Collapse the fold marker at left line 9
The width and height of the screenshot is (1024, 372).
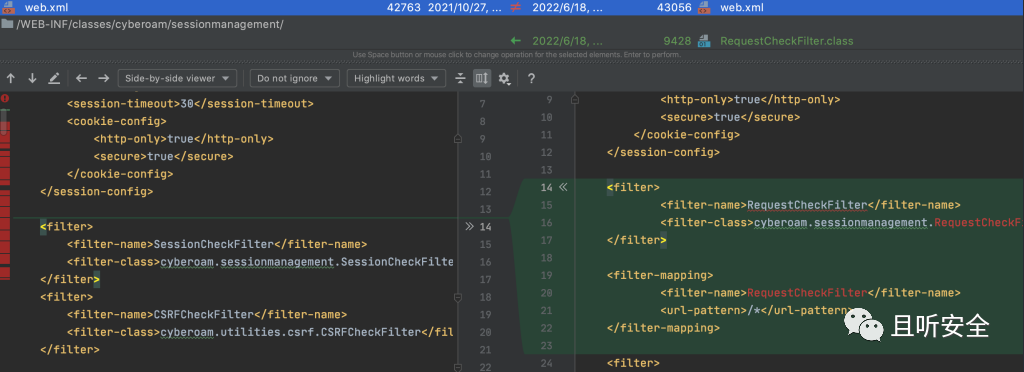(458, 139)
